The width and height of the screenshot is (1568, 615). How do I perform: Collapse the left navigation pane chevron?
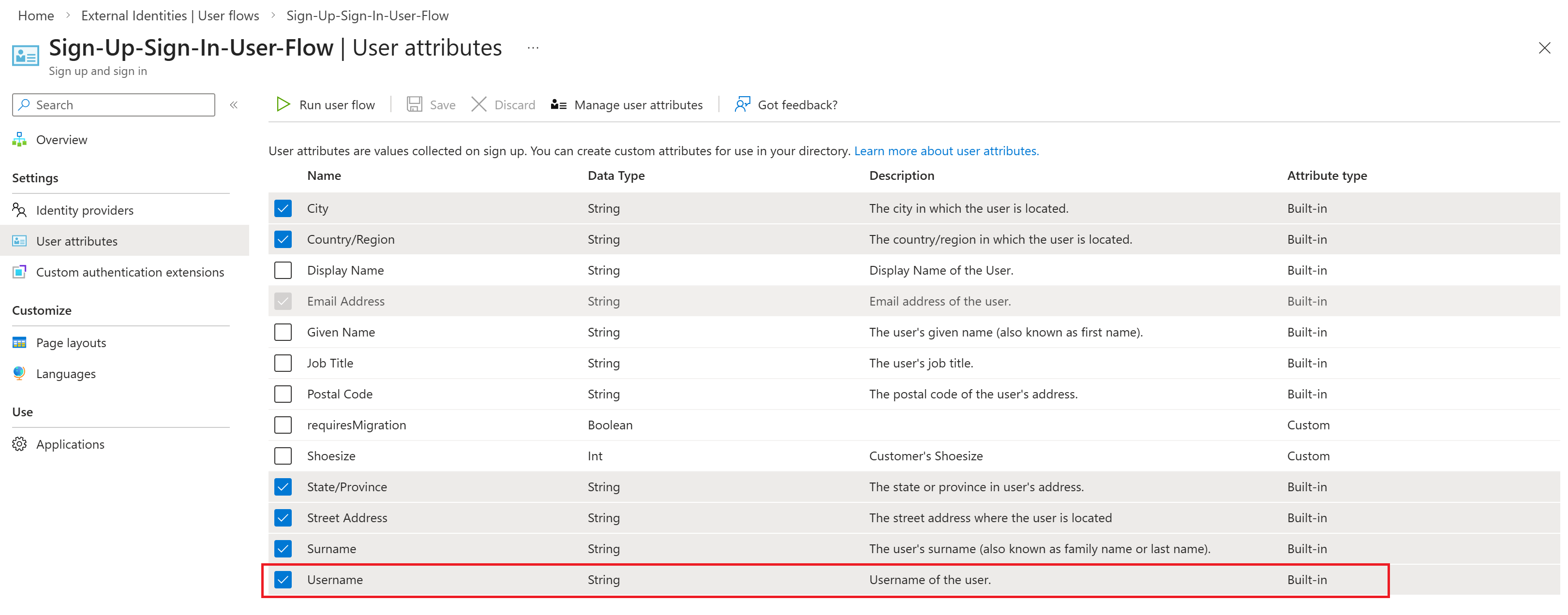(234, 104)
